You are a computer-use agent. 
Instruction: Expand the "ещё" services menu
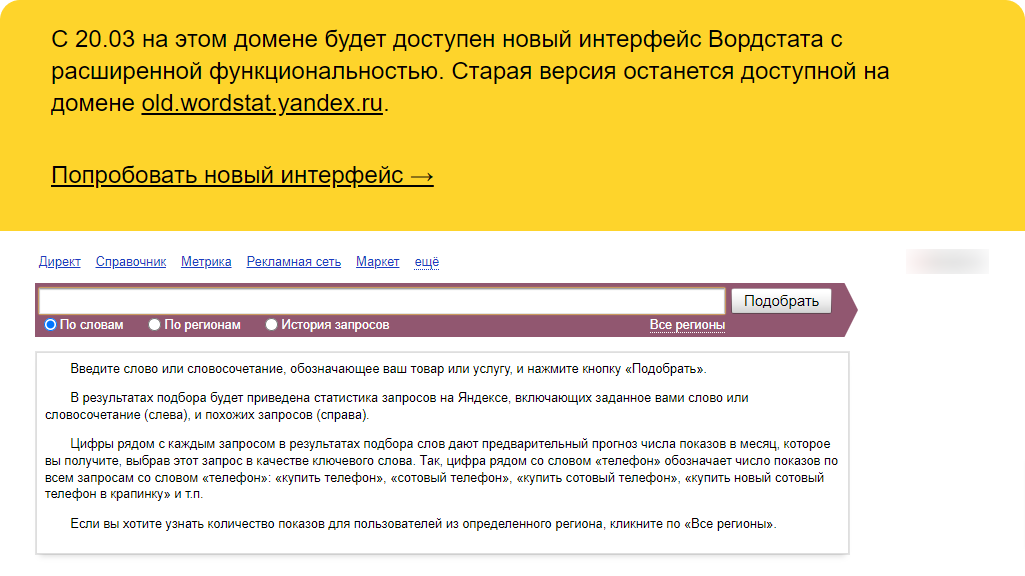coord(427,262)
